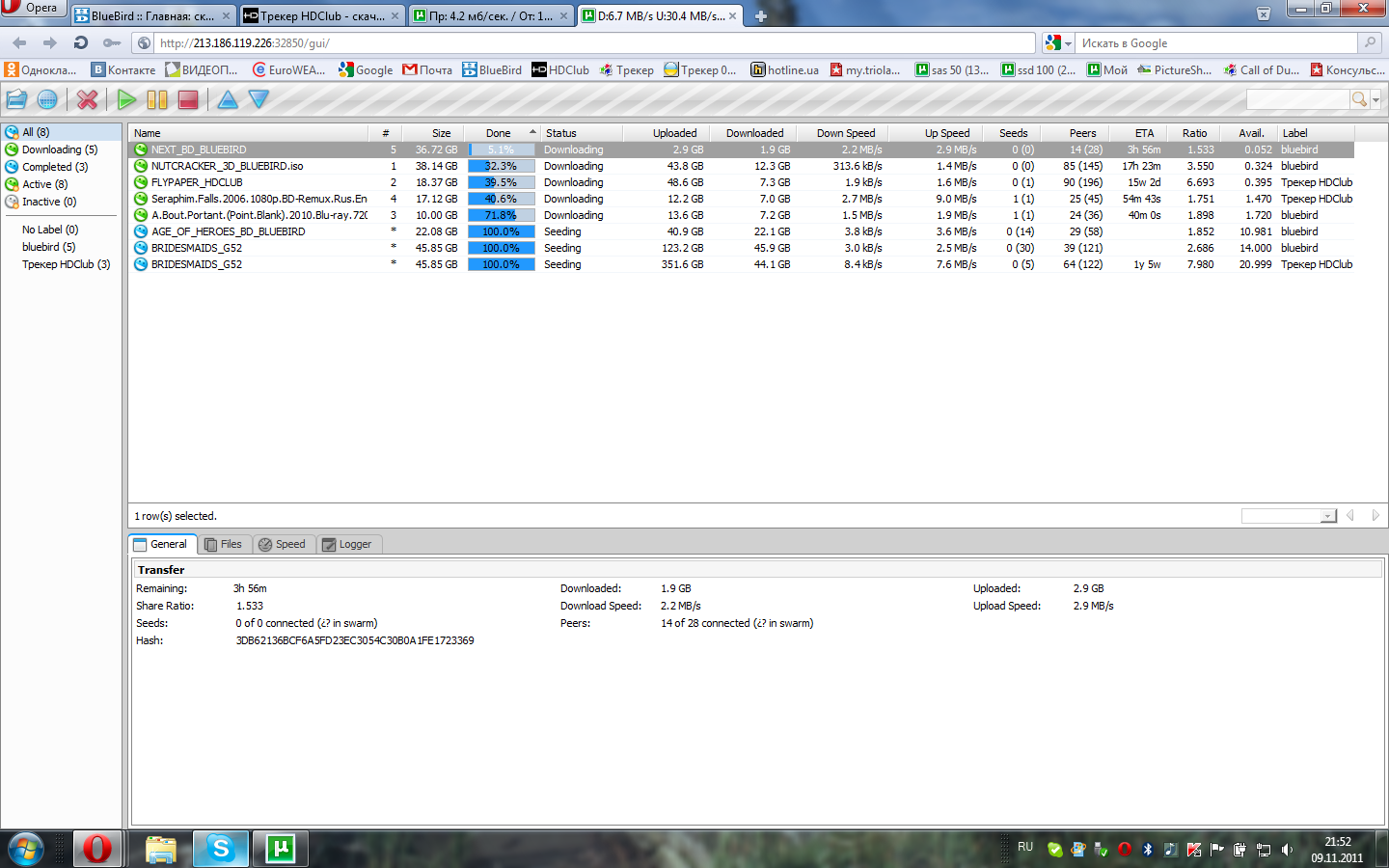
Task: Switch to the General tab
Action: pos(162,544)
